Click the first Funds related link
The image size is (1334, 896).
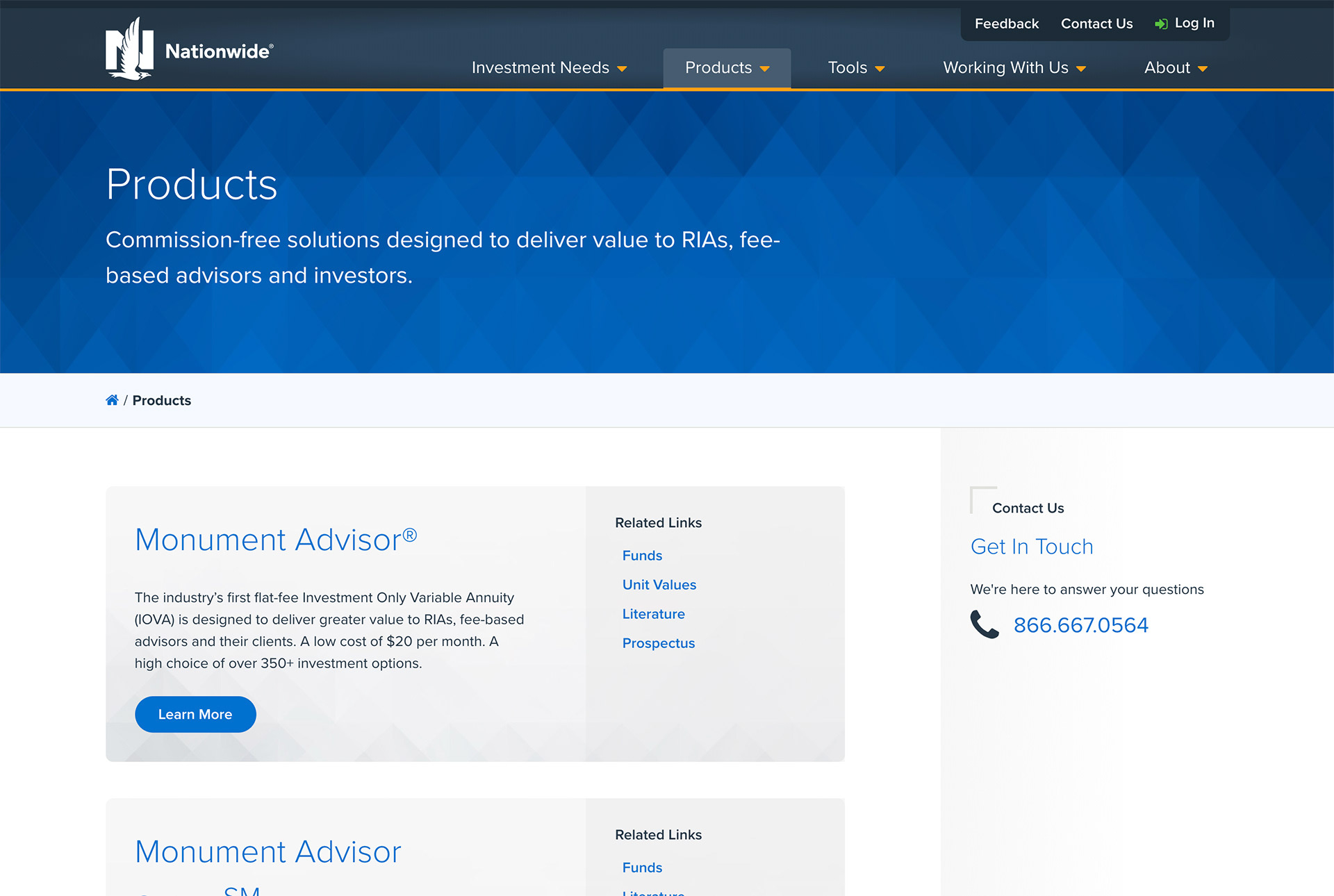click(642, 556)
